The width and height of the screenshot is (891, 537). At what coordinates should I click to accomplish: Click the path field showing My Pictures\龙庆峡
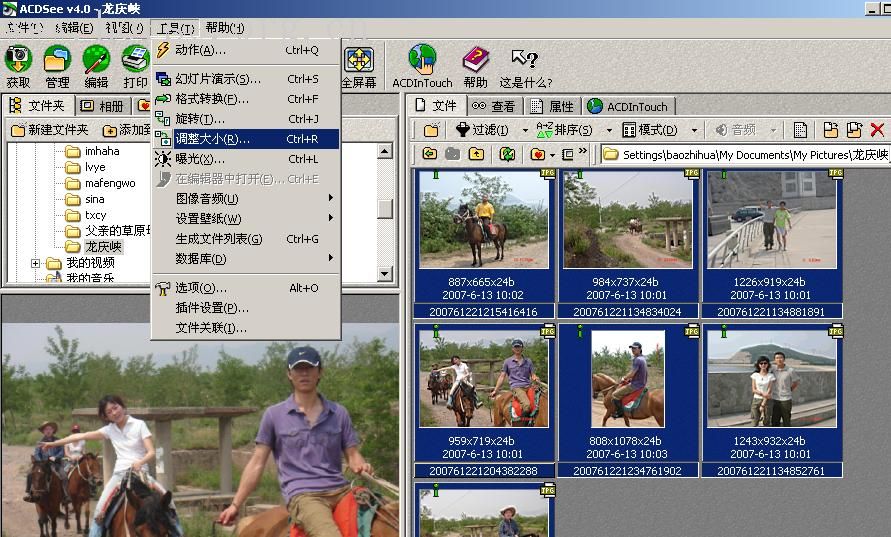click(x=745, y=155)
